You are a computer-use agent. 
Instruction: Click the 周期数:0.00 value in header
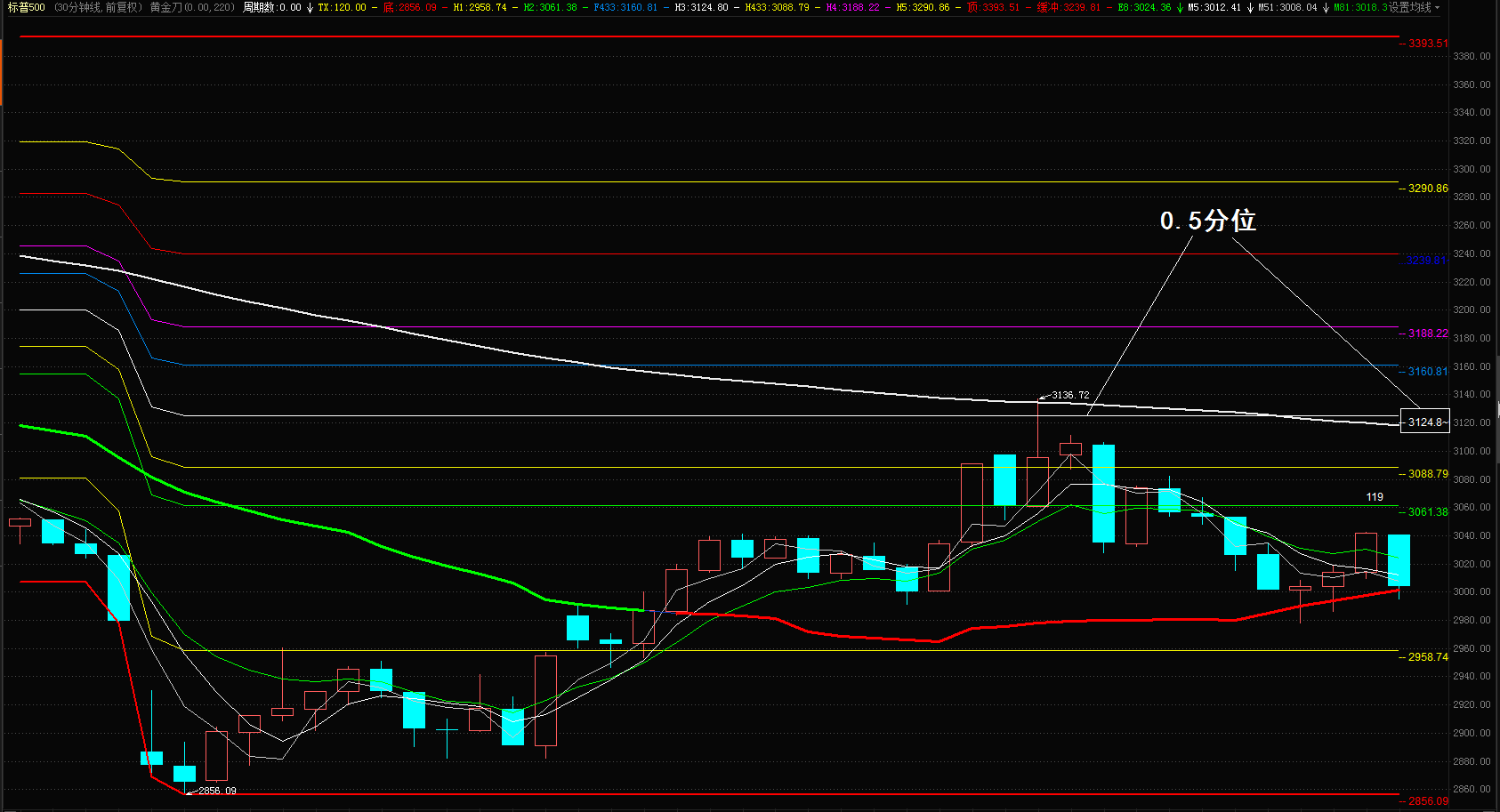[271, 7]
